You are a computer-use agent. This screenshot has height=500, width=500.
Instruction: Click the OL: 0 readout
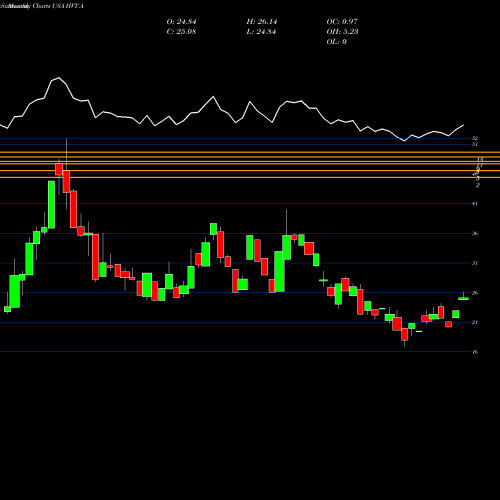coord(336,42)
